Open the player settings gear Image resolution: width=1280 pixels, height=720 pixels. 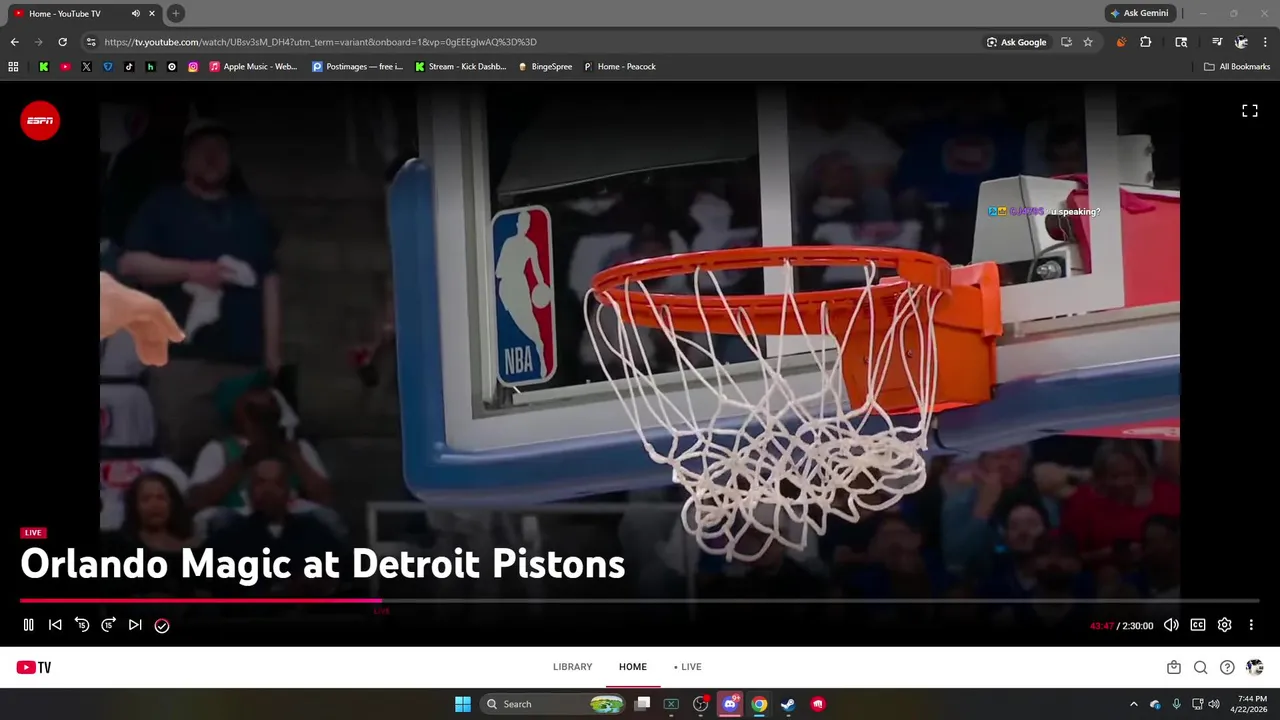coord(1224,625)
